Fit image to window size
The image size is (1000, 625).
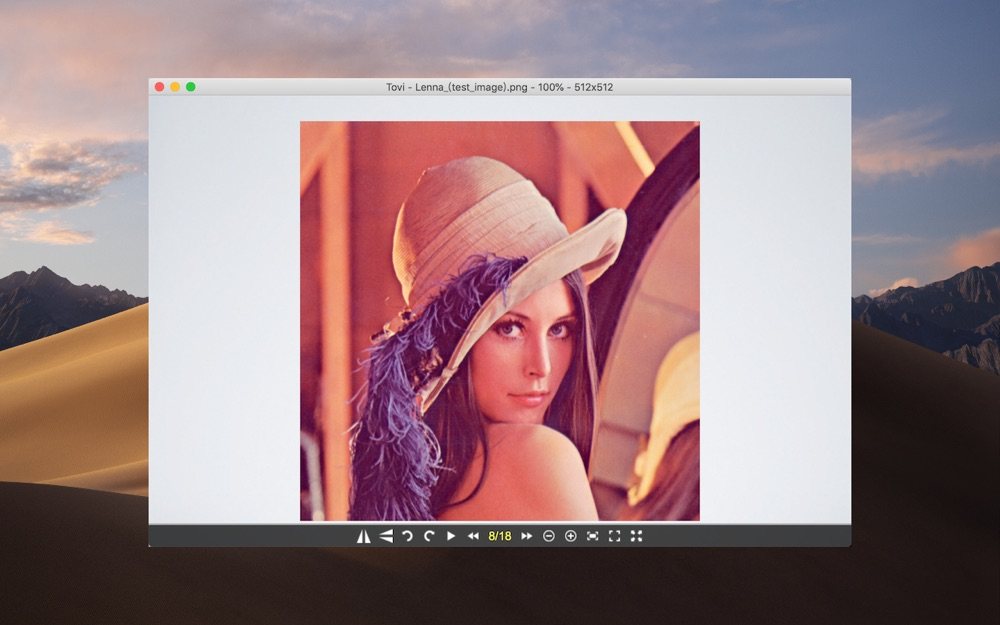click(592, 536)
